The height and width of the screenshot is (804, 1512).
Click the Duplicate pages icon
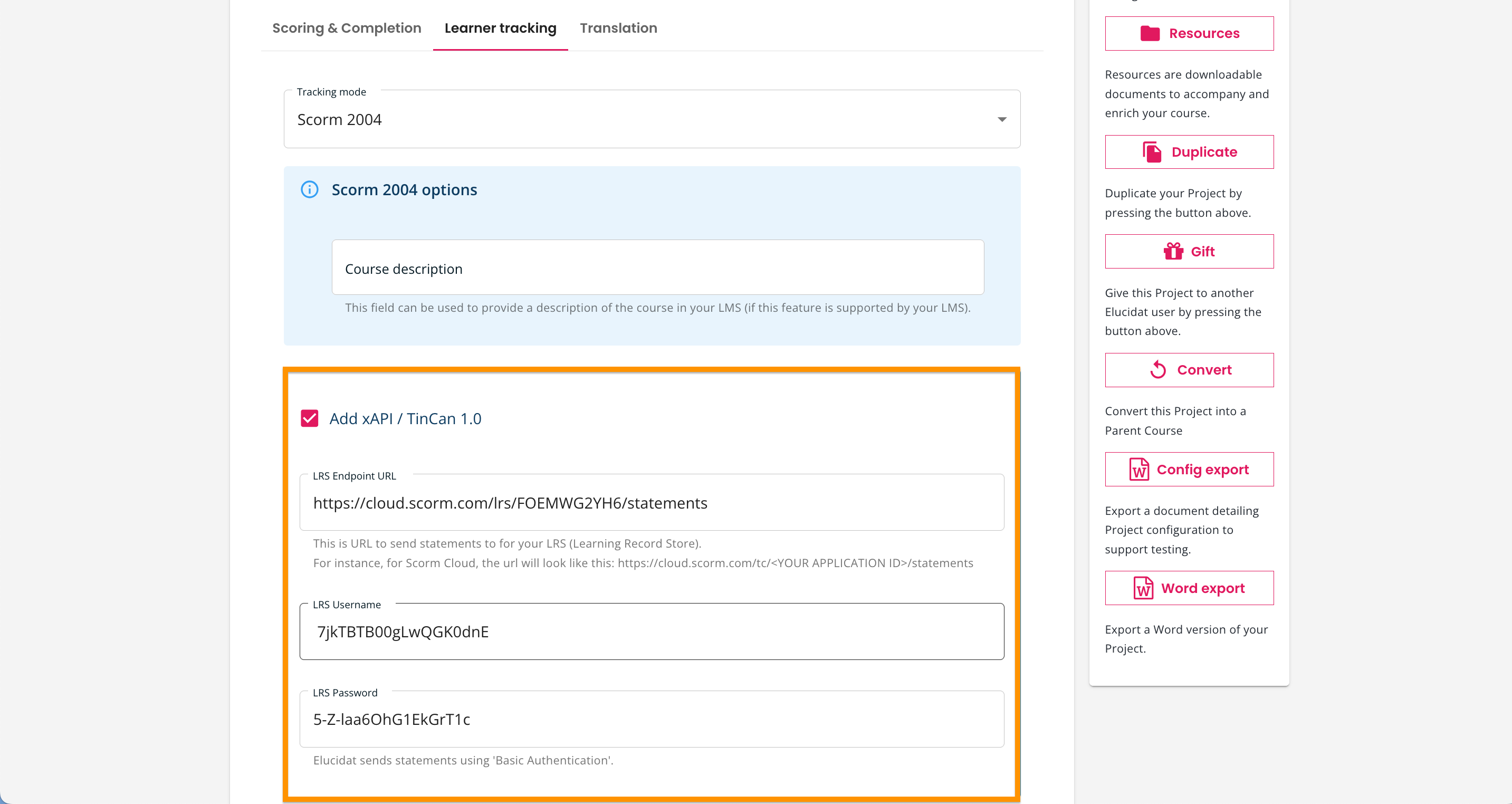[x=1152, y=152]
